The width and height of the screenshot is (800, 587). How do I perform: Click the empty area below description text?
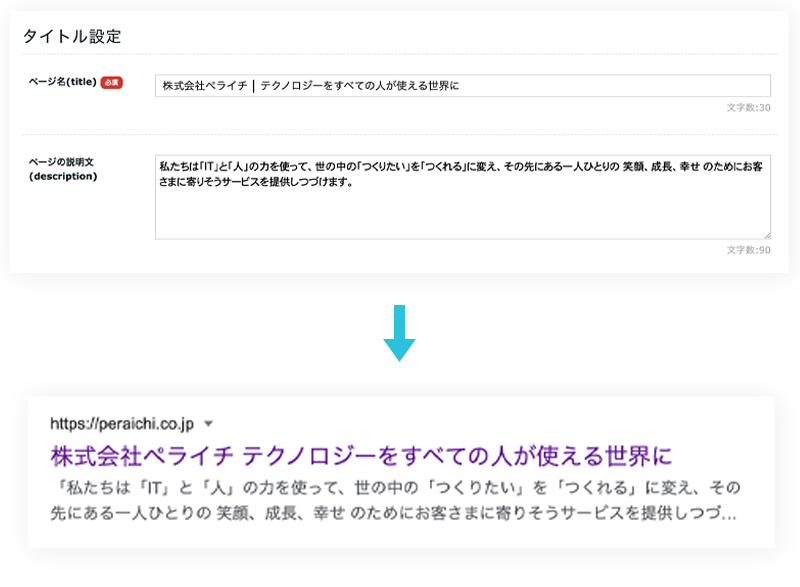[462, 215]
